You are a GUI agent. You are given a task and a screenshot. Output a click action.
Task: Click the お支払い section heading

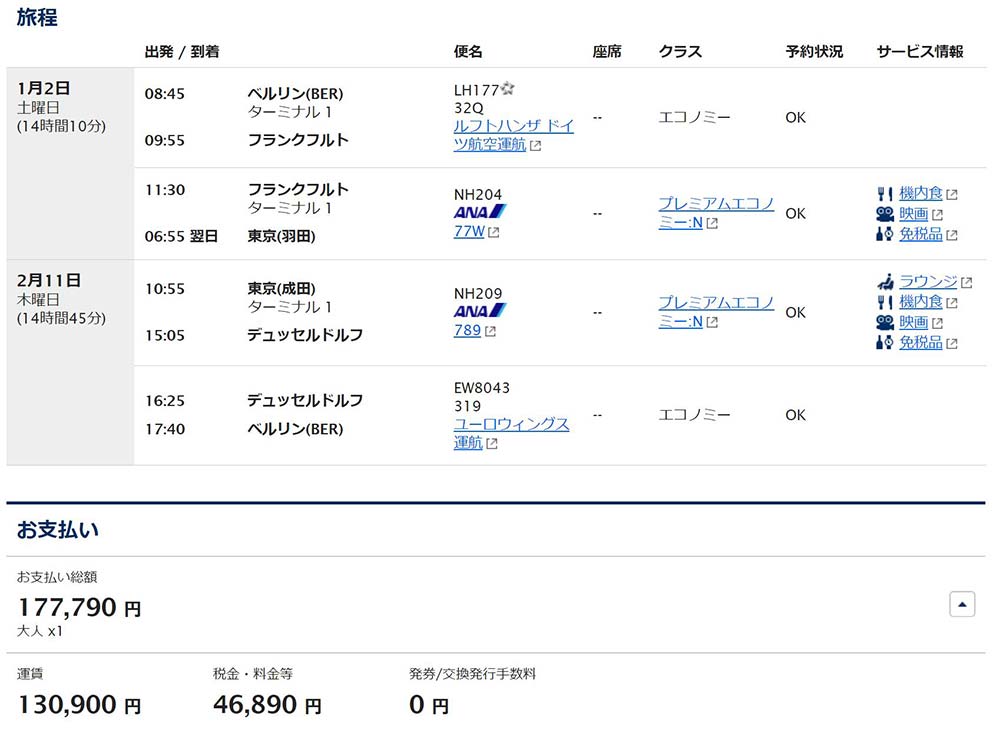point(57,529)
